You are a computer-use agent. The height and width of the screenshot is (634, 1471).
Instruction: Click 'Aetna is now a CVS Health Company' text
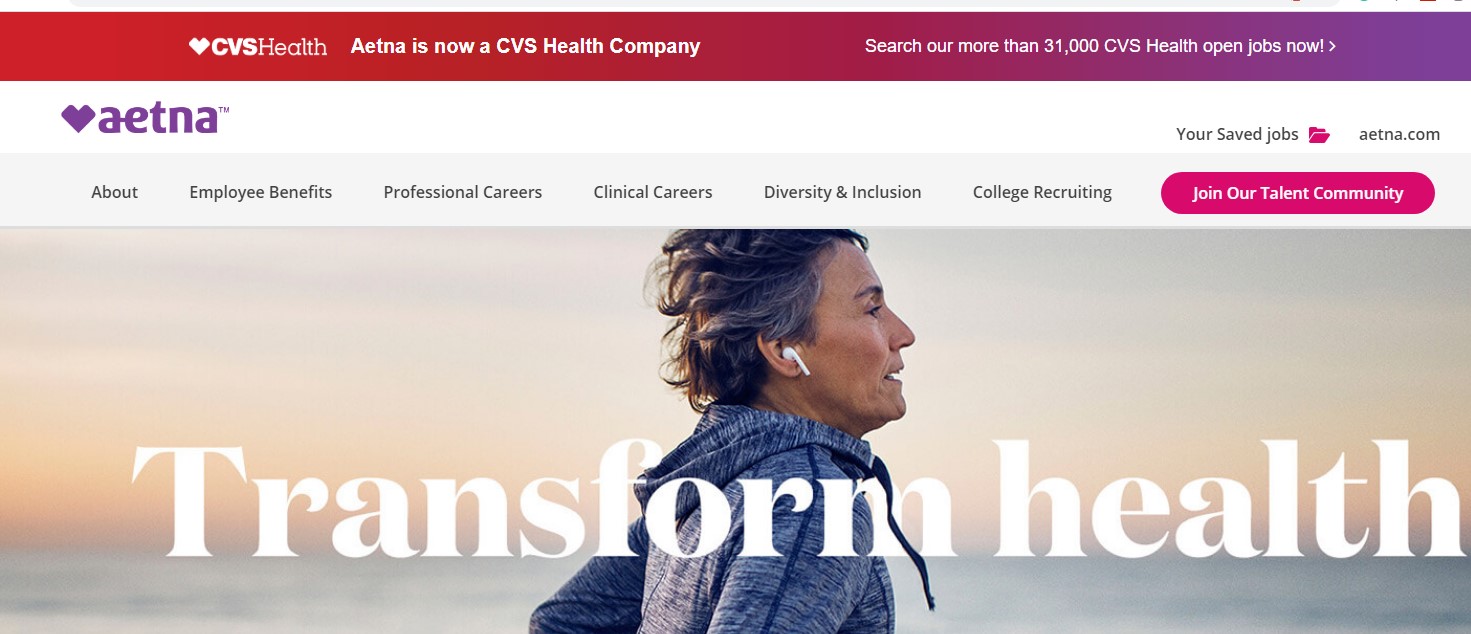tap(525, 46)
